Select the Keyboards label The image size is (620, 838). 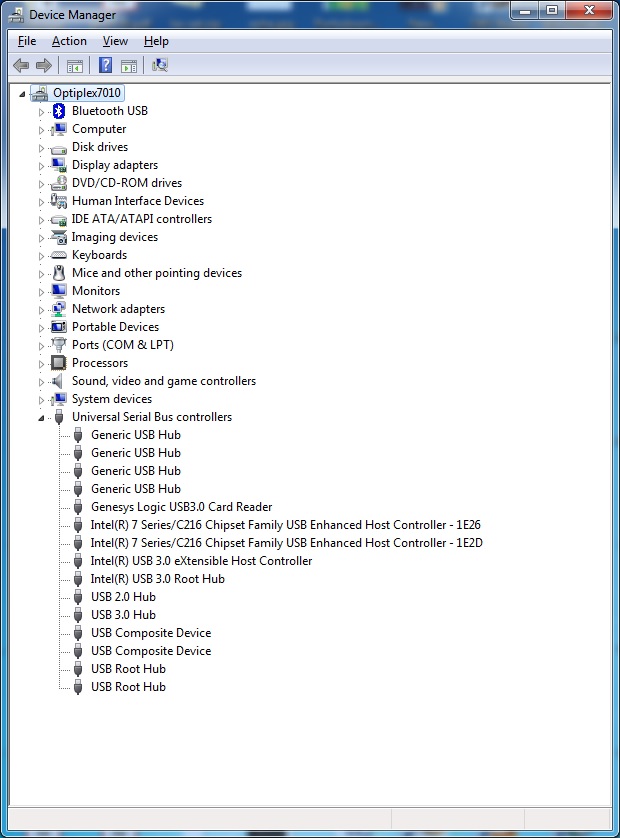pyautogui.click(x=99, y=255)
